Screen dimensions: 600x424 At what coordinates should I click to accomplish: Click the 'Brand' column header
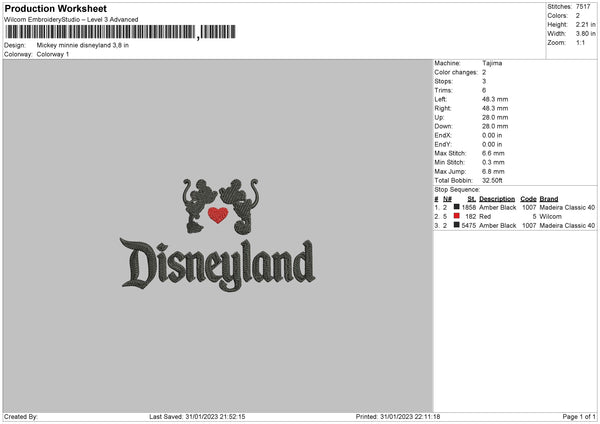(549, 199)
